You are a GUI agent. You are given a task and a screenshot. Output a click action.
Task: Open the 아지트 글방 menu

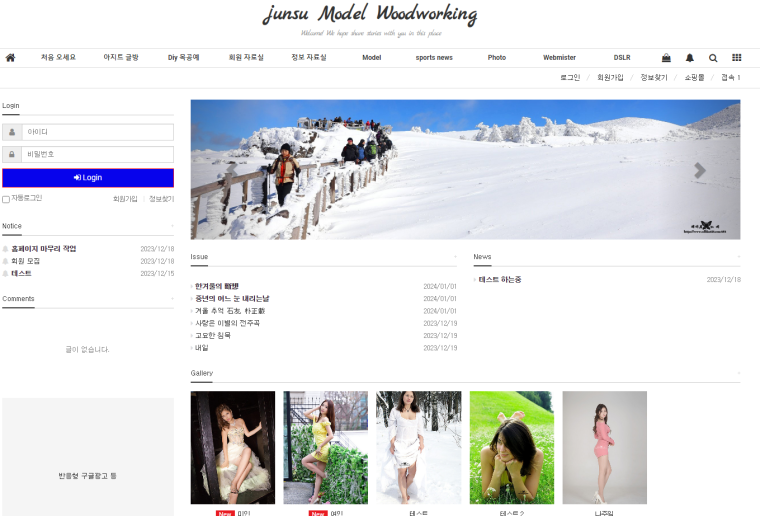coord(121,57)
